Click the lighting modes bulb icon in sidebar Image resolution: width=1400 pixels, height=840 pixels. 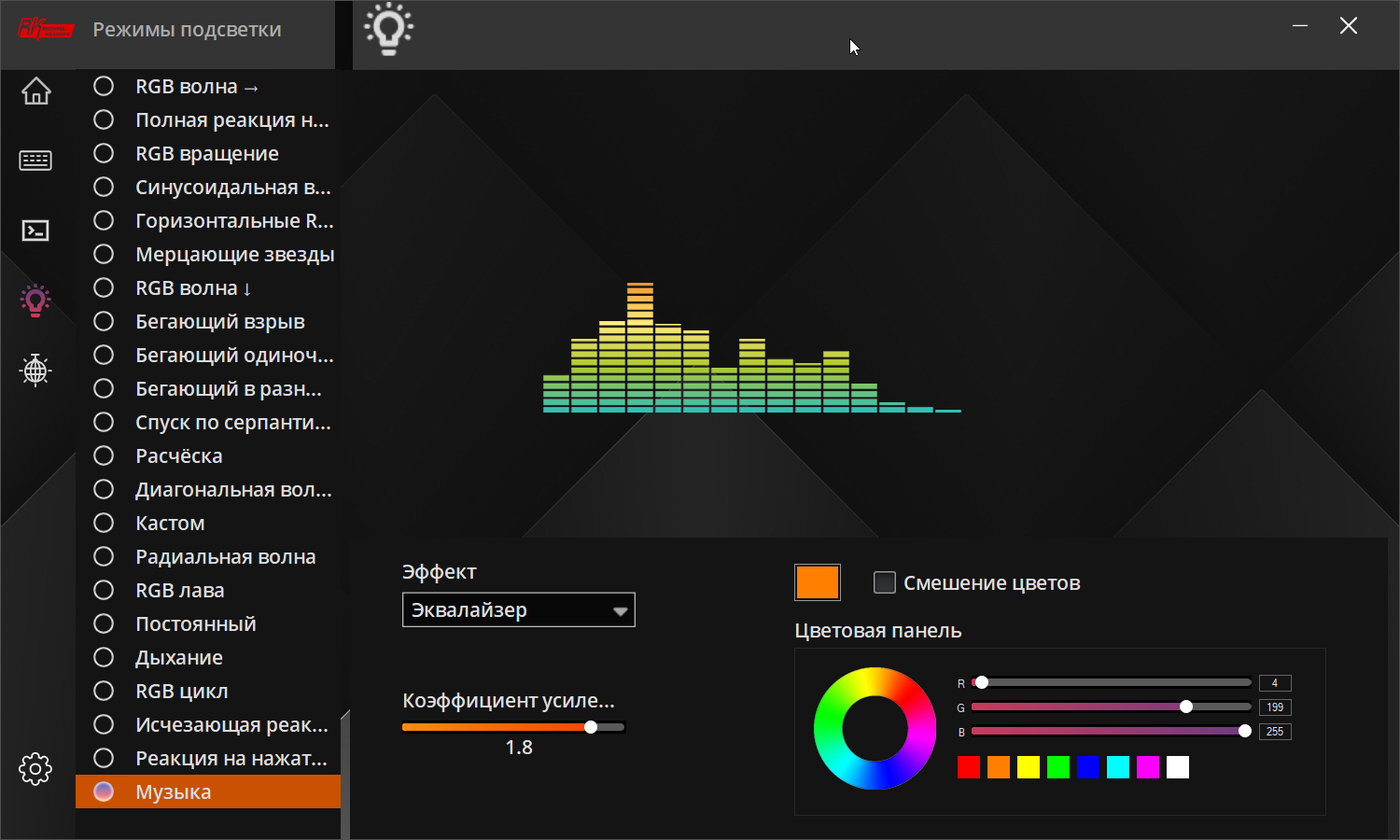35,301
